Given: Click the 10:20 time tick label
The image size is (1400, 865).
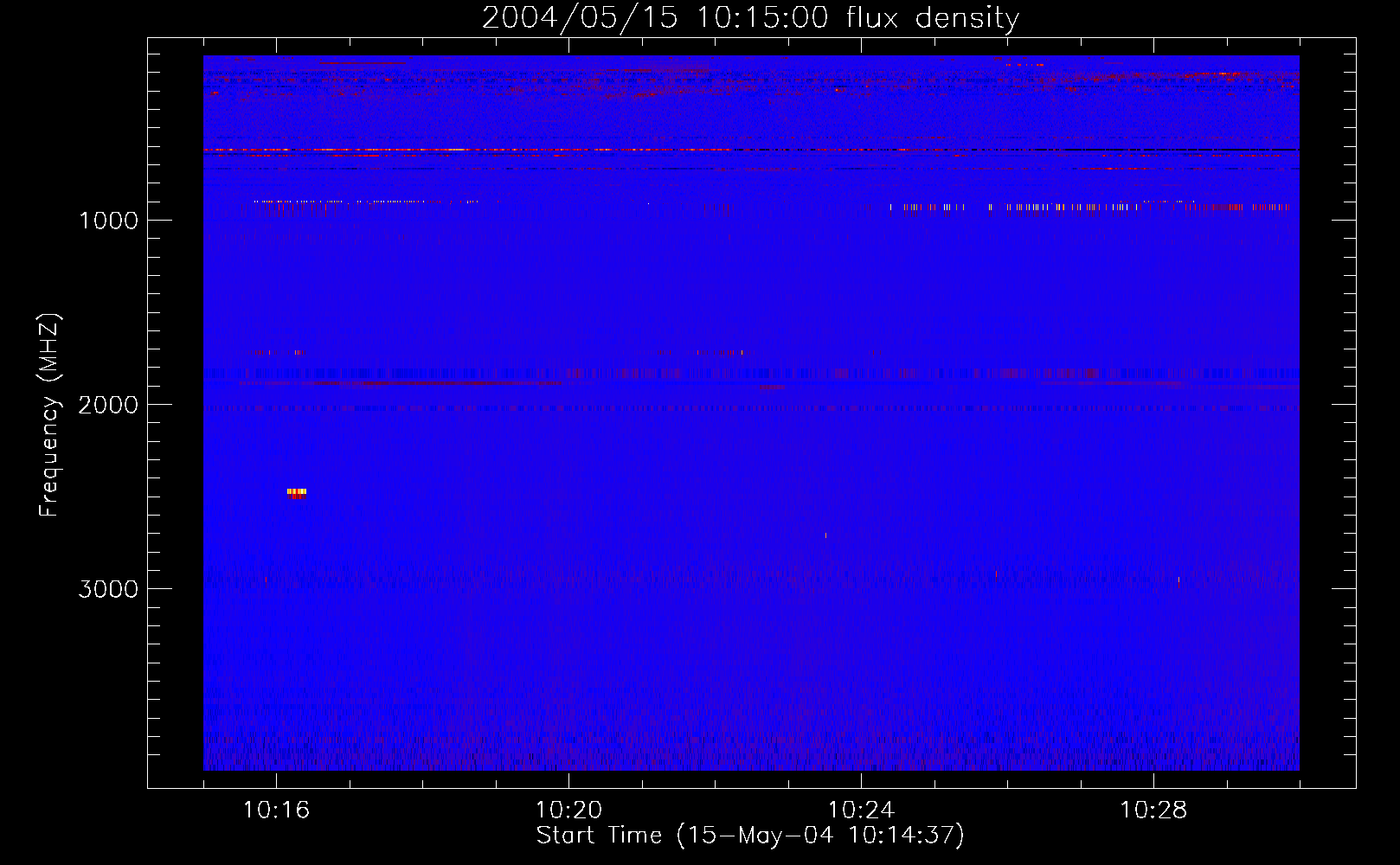Looking at the screenshot, I should click(568, 811).
